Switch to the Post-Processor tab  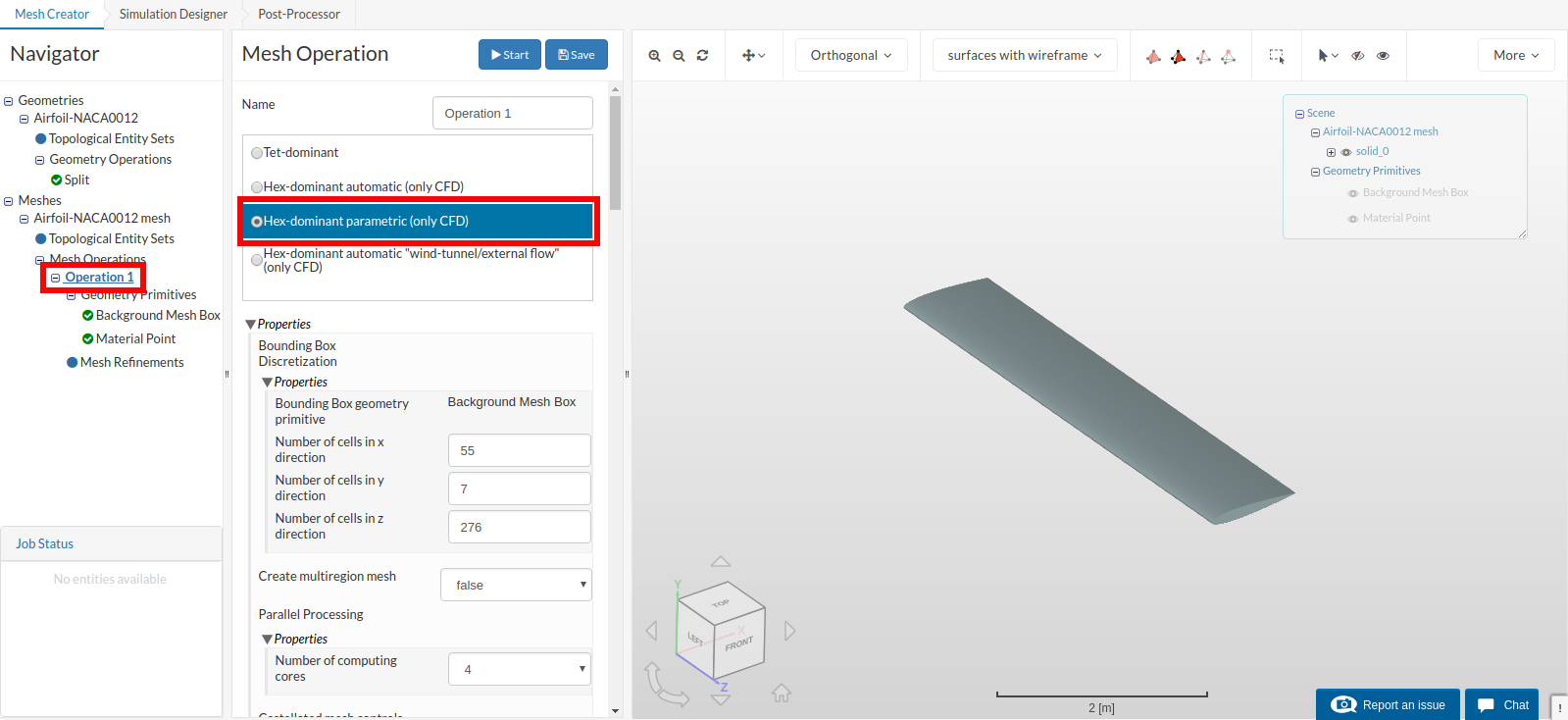299,14
